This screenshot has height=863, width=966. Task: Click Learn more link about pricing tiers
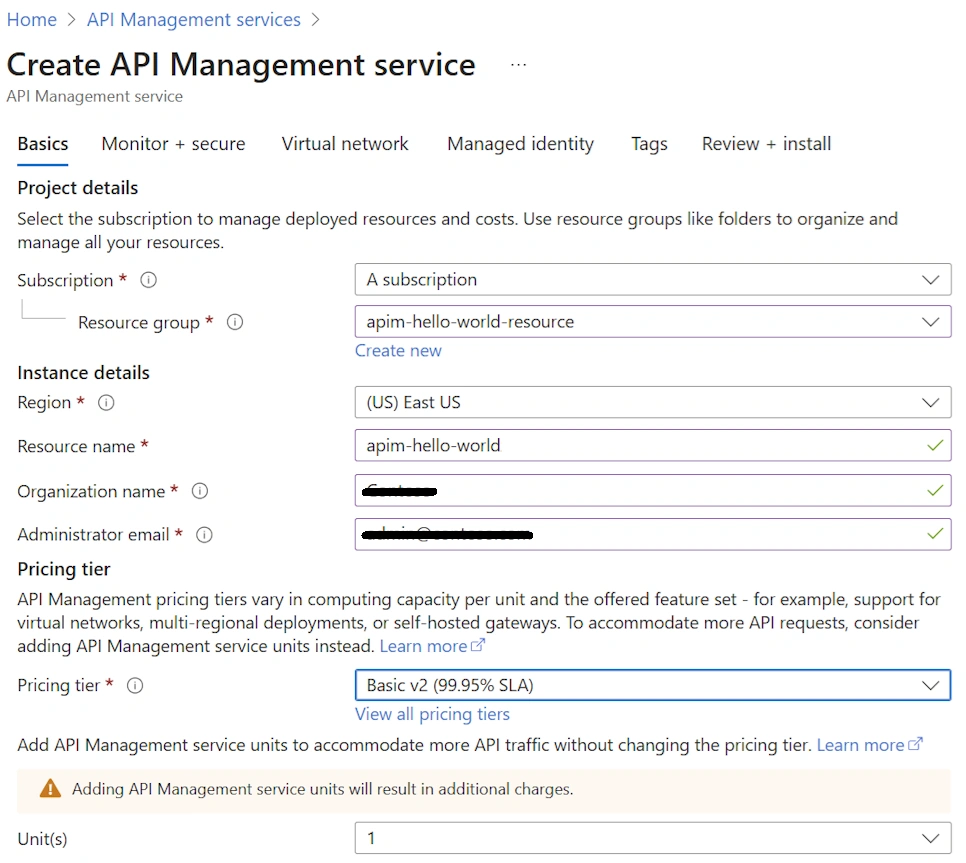point(423,646)
